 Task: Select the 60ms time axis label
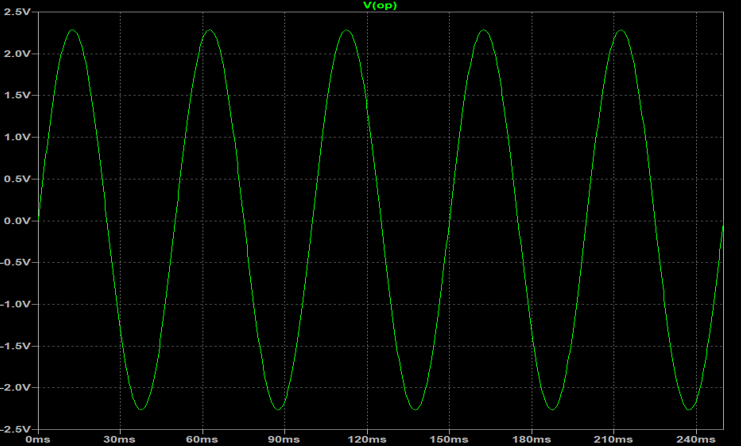click(202, 439)
